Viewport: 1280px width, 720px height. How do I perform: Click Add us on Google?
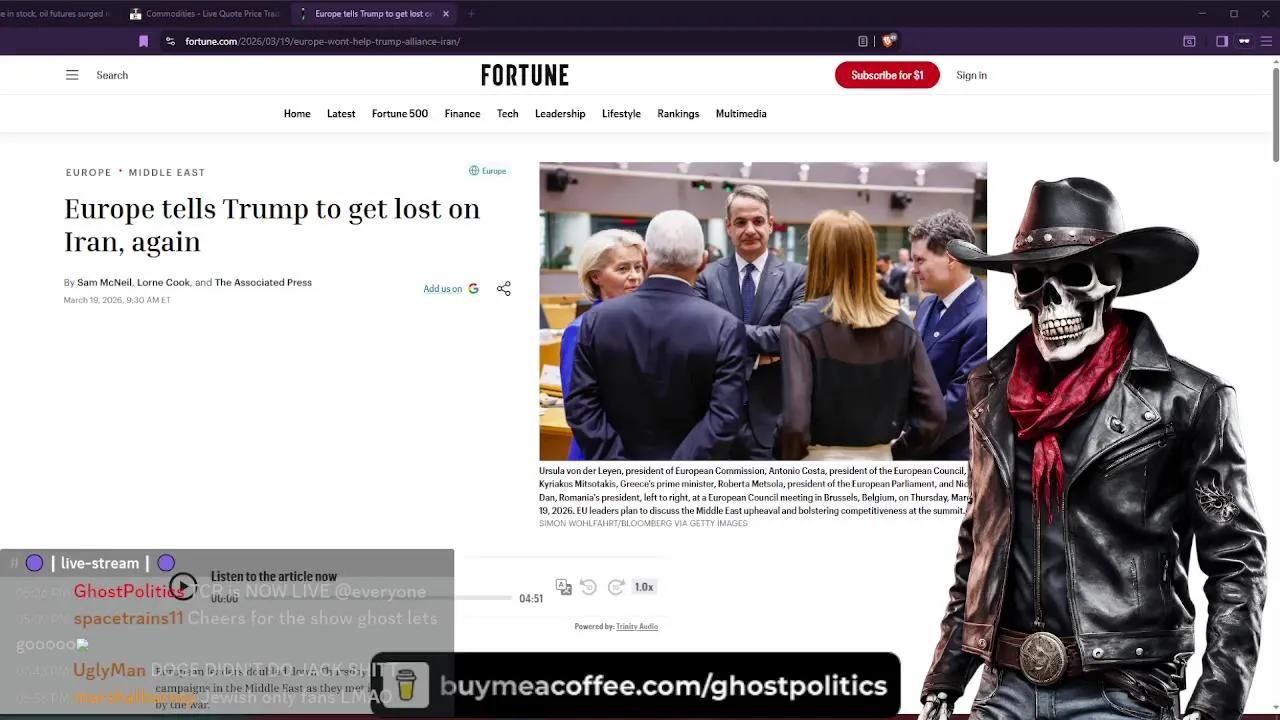[451, 289]
